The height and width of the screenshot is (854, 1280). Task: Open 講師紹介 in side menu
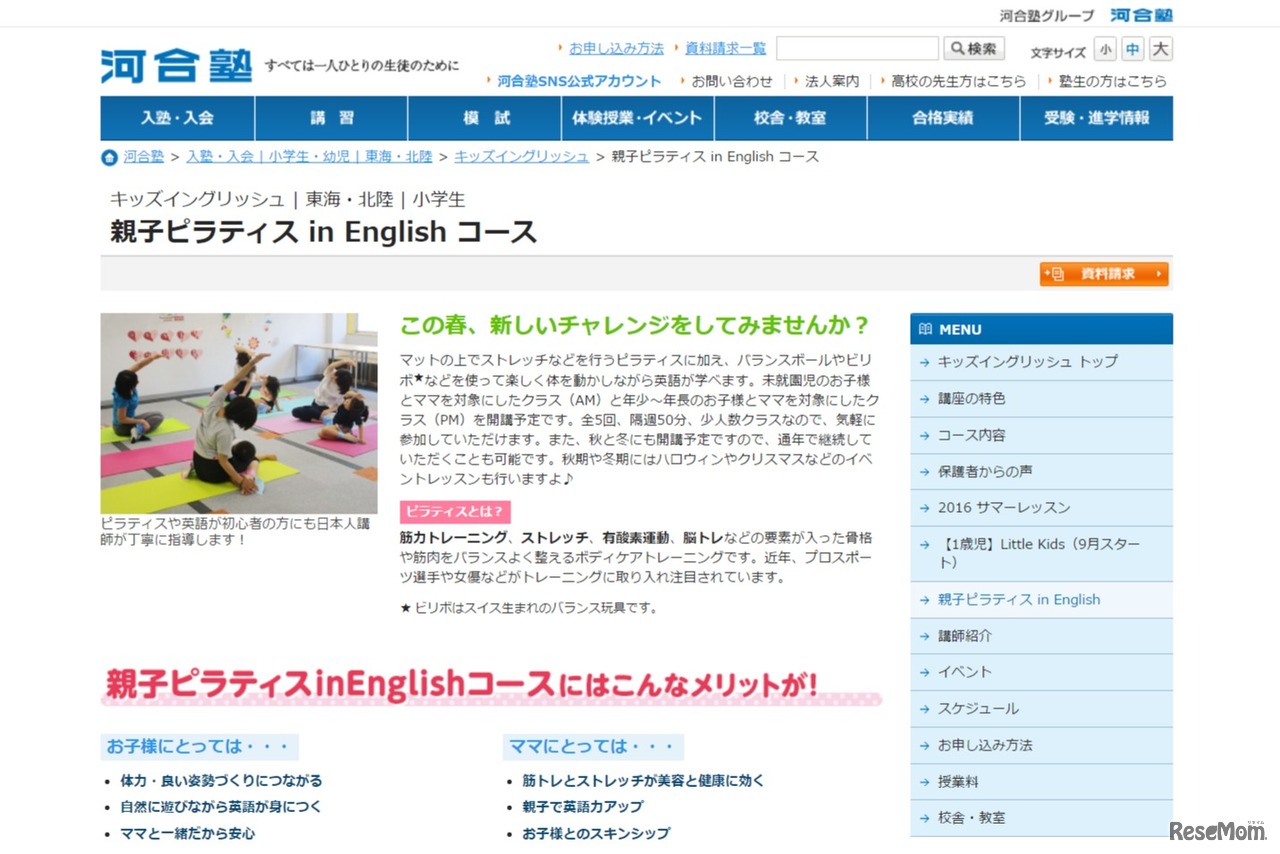(1041, 636)
